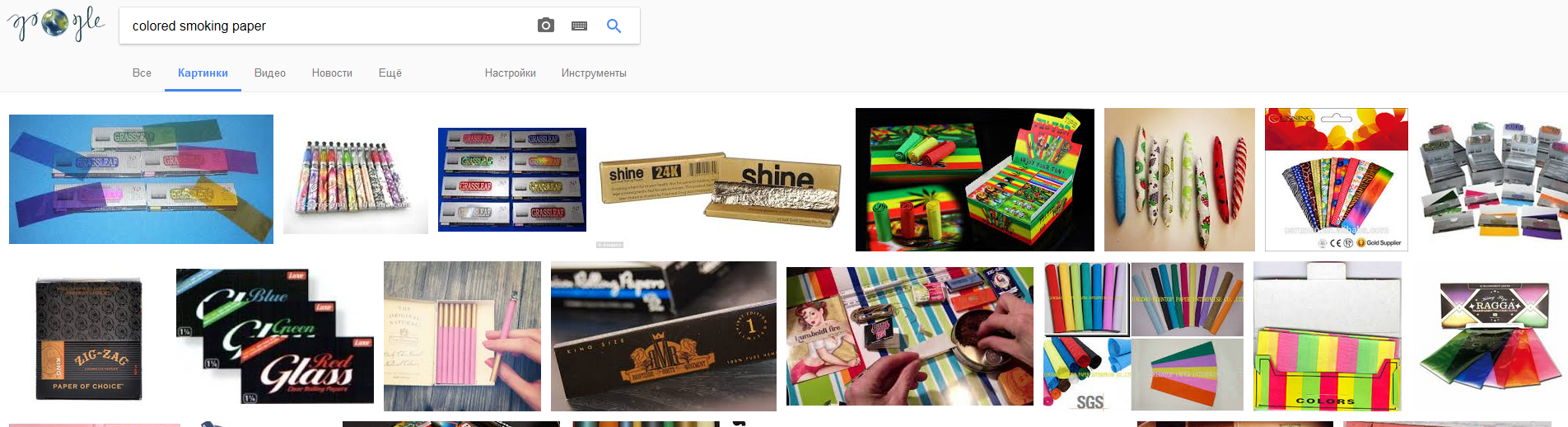Open the Настройки dropdown
The image size is (1568, 427).
point(511,73)
